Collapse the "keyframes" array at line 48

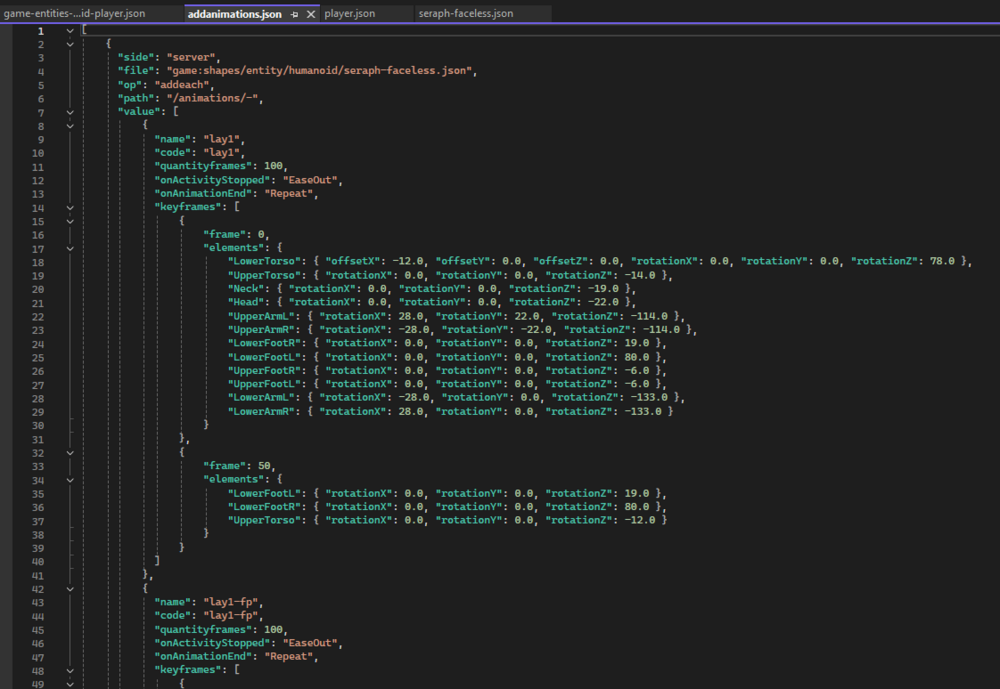point(70,670)
